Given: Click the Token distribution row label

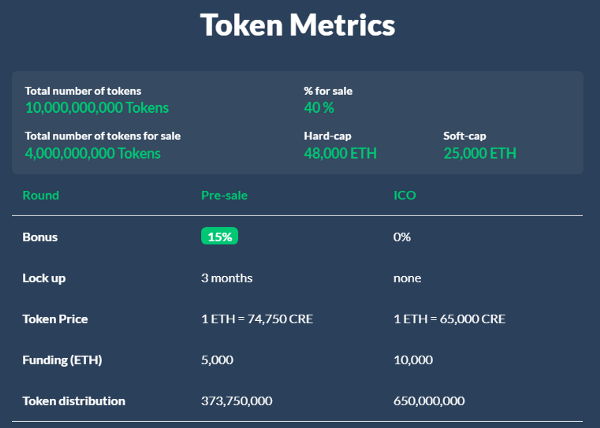Looking at the screenshot, I should pos(73,401).
